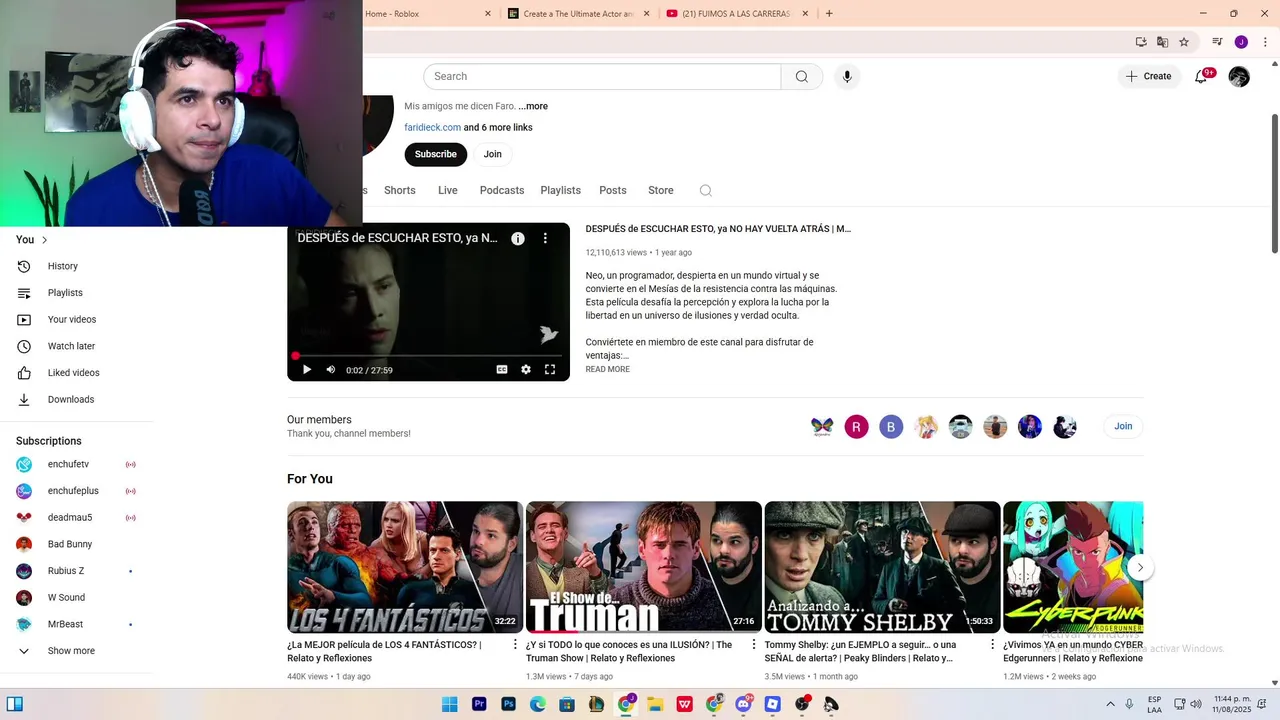Play the featured video

coord(306,370)
